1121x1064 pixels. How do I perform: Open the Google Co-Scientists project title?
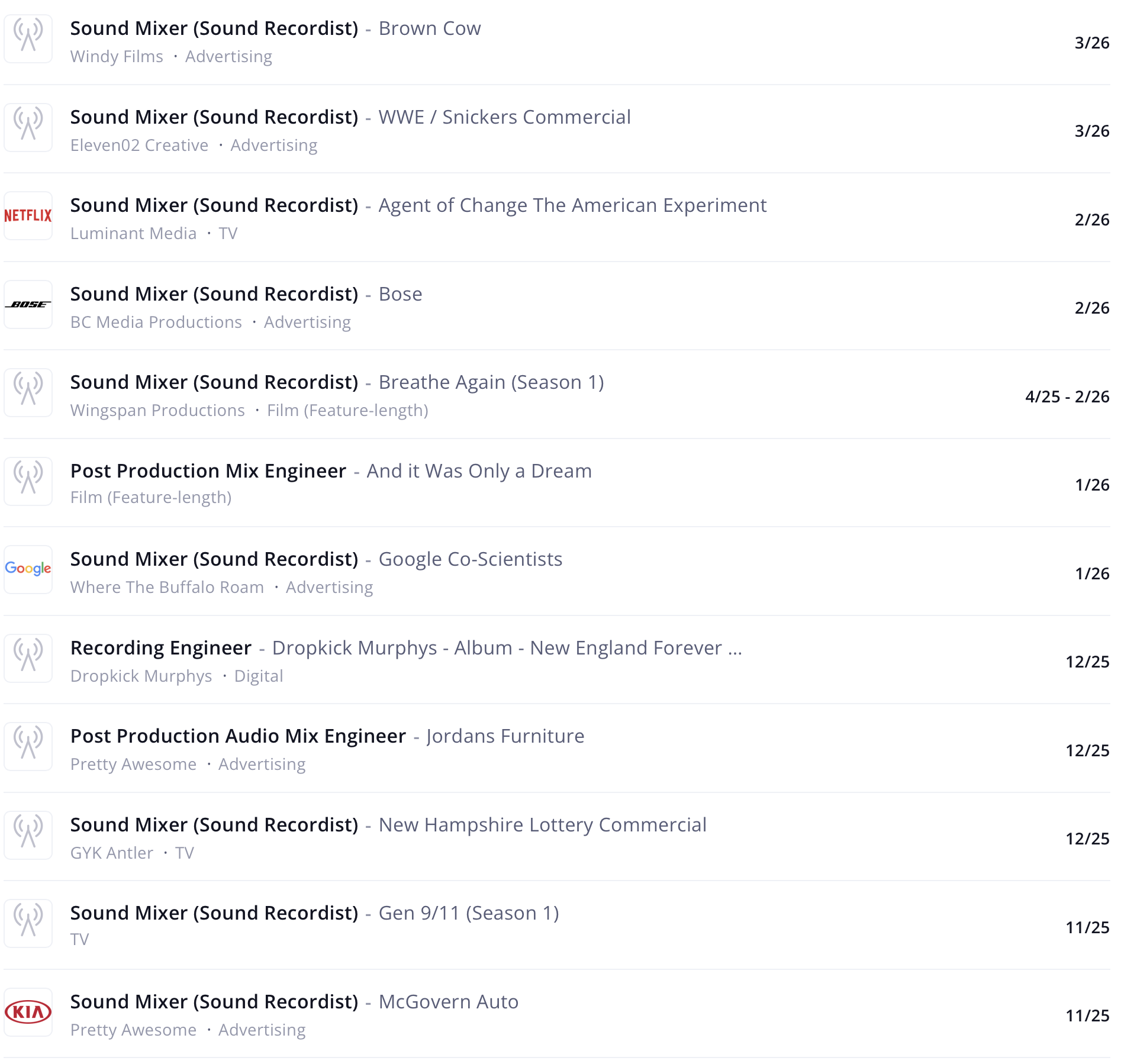pos(471,559)
